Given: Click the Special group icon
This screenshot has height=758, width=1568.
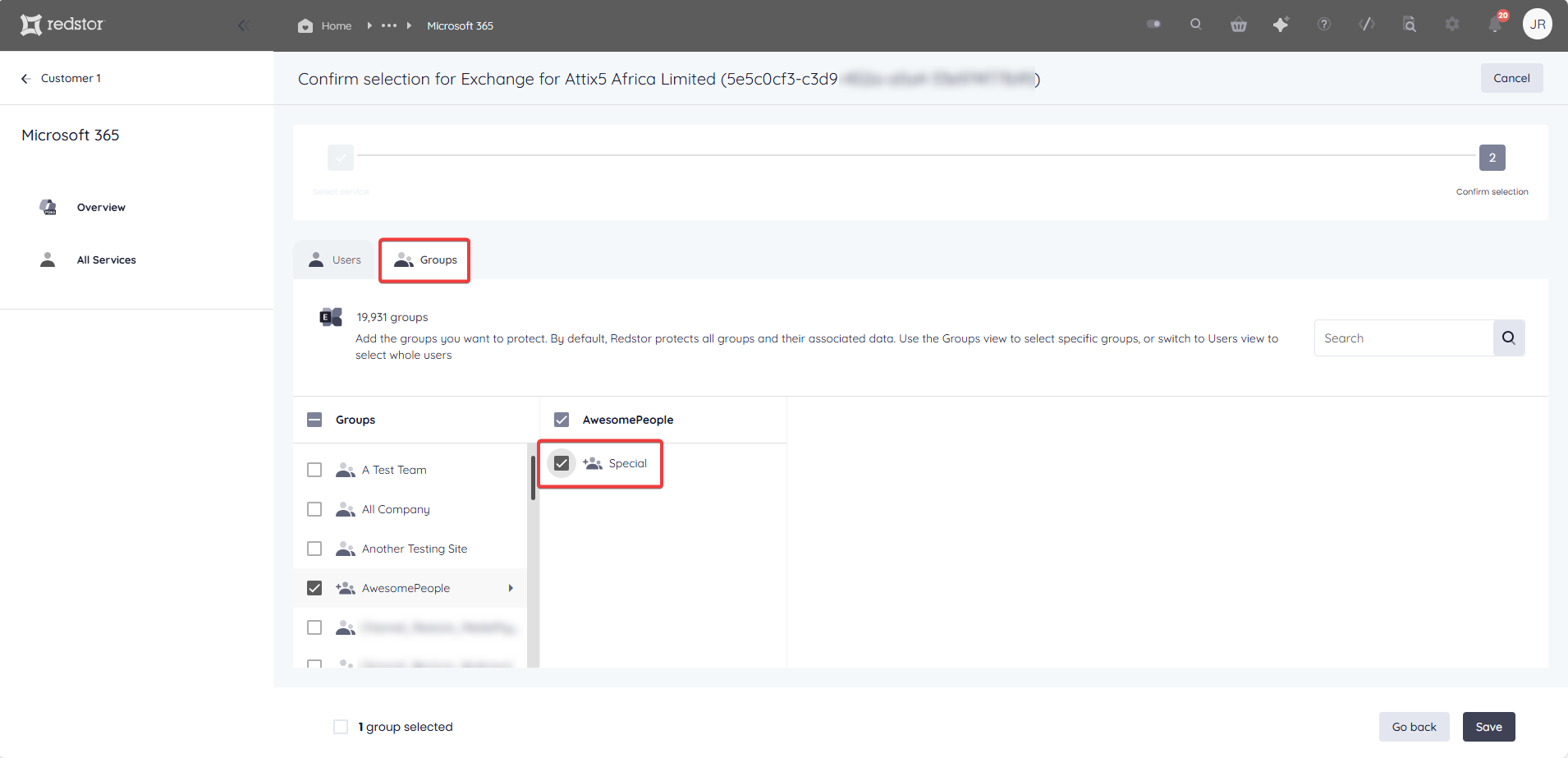Looking at the screenshot, I should click(593, 463).
